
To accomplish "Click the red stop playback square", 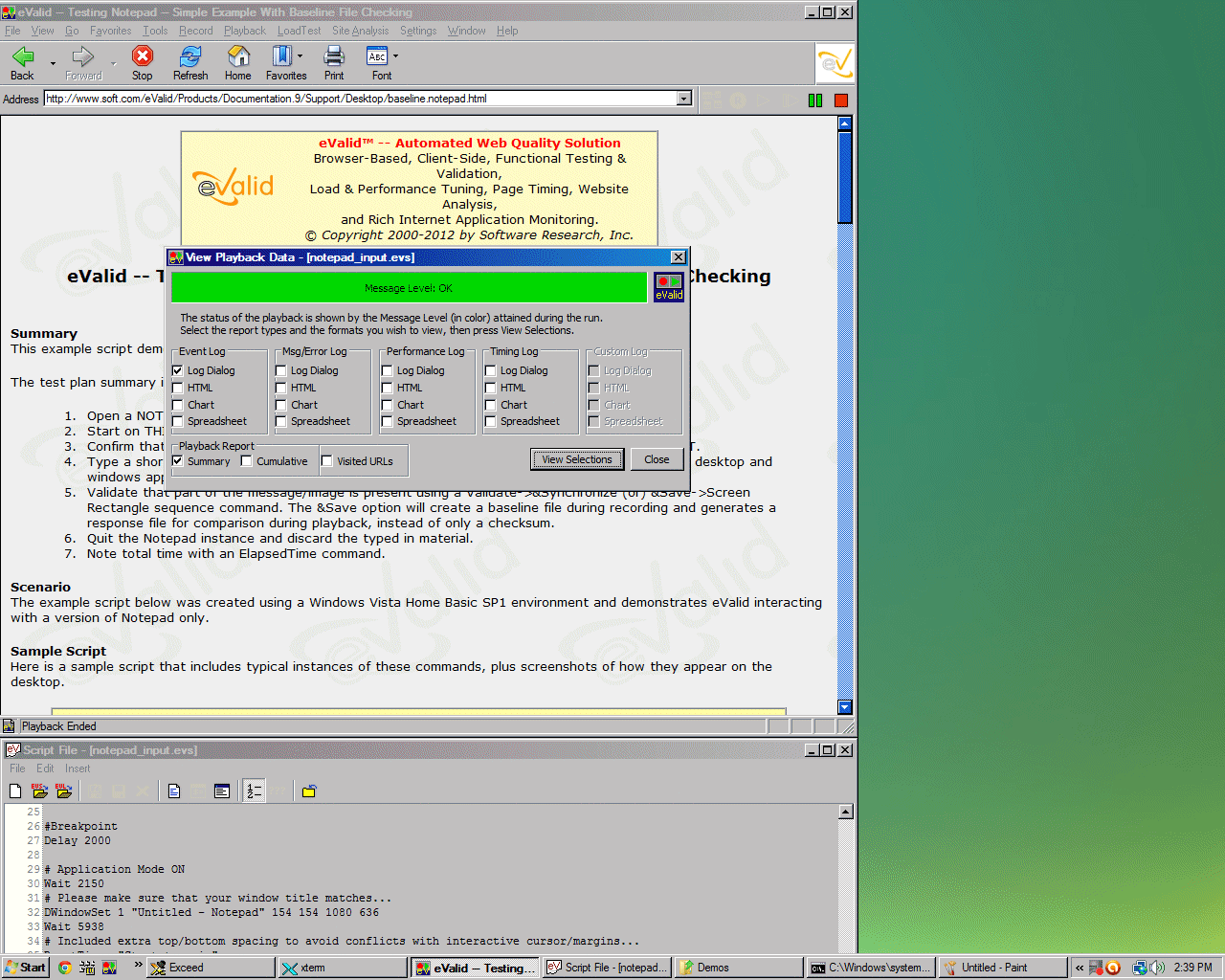I will (841, 100).
